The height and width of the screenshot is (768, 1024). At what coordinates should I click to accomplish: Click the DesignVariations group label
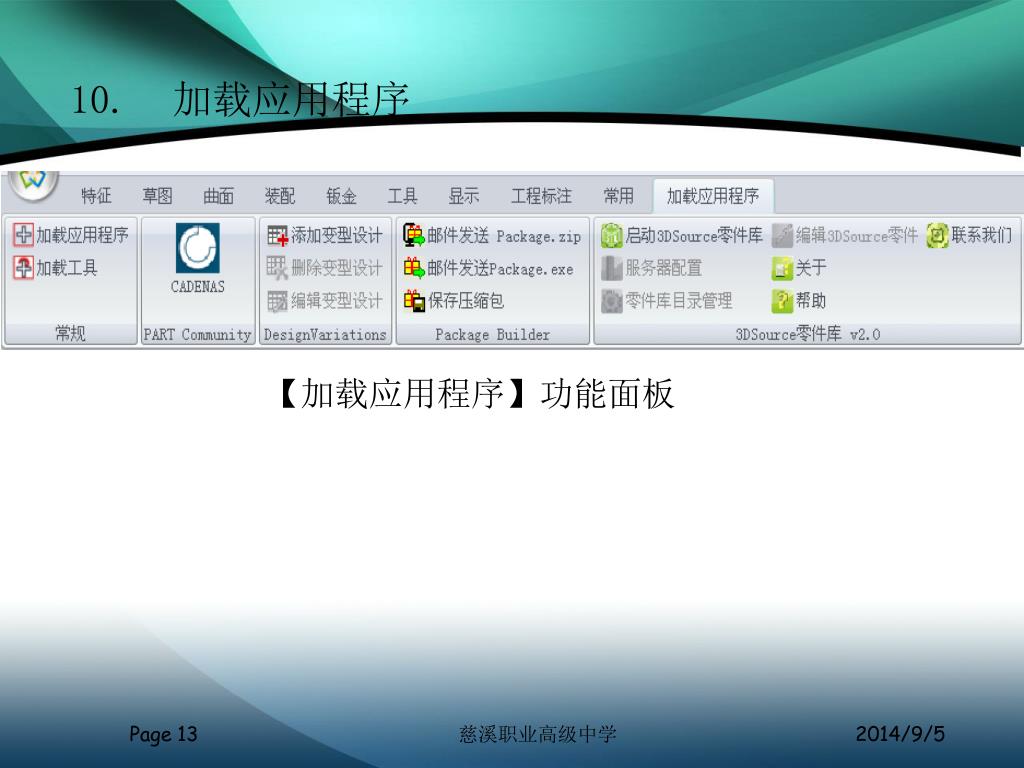tap(325, 334)
